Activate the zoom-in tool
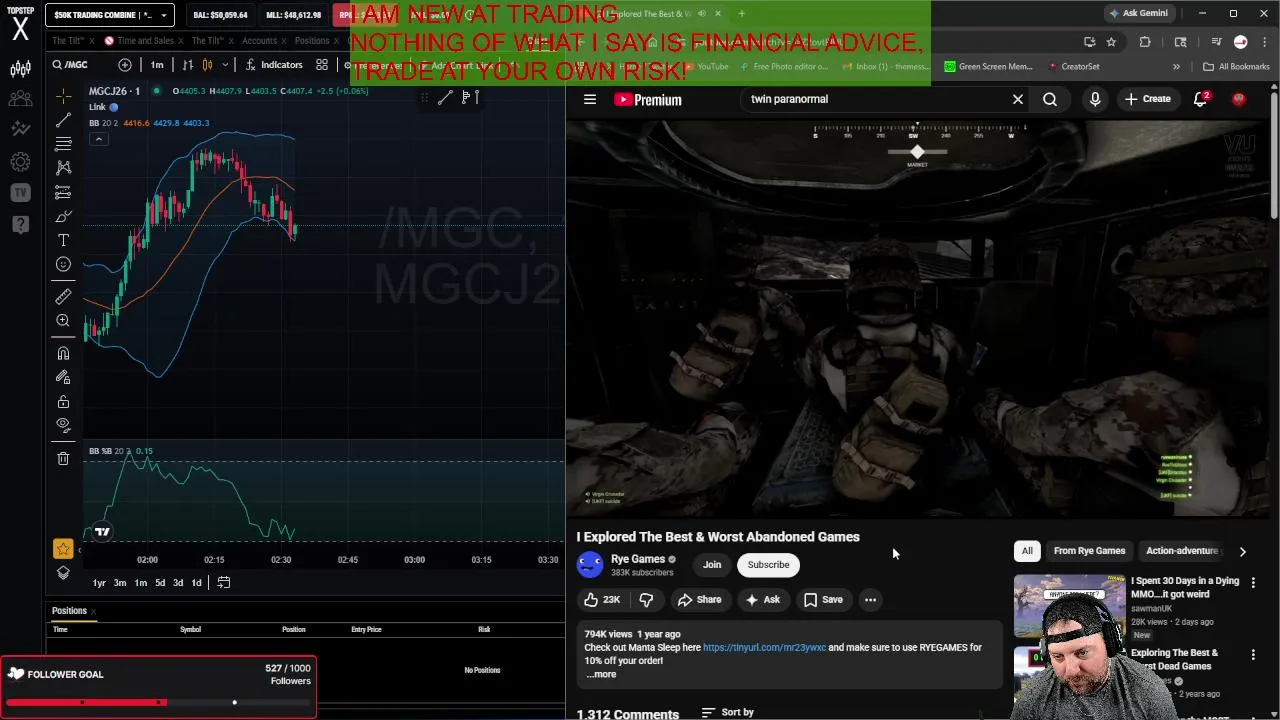Image resolution: width=1280 pixels, height=720 pixels. [63, 320]
